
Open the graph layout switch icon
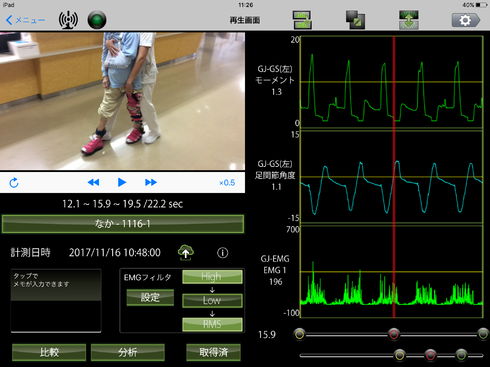(x=302, y=20)
